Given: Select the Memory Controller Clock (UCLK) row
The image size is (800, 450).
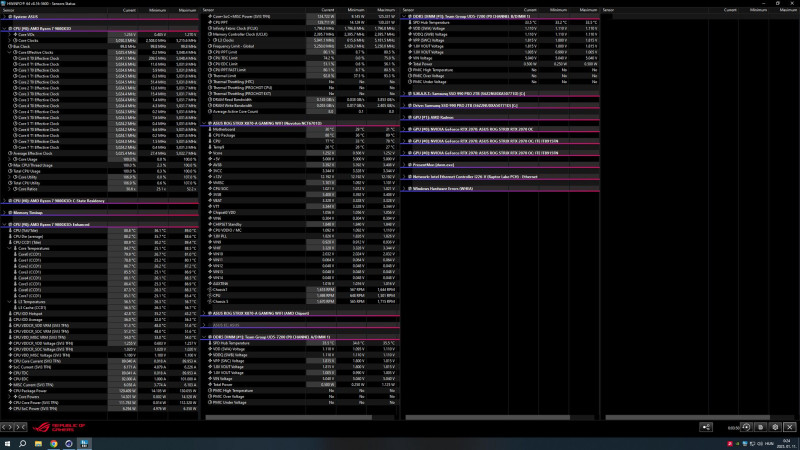Looking at the screenshot, I should point(300,34).
